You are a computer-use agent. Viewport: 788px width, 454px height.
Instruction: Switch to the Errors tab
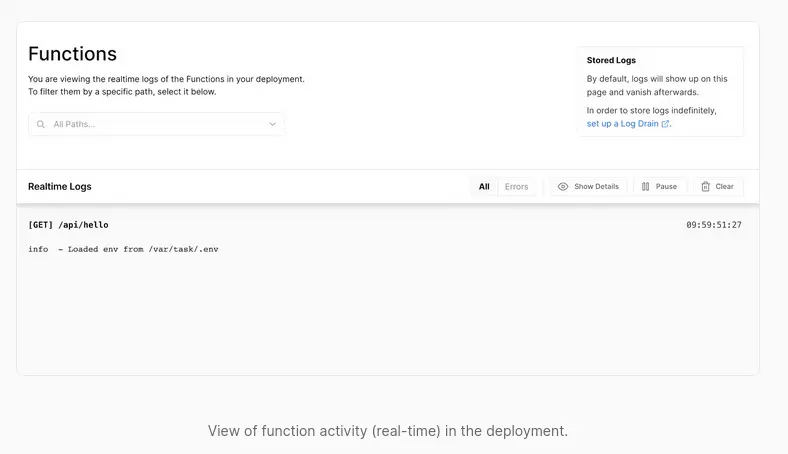point(516,186)
